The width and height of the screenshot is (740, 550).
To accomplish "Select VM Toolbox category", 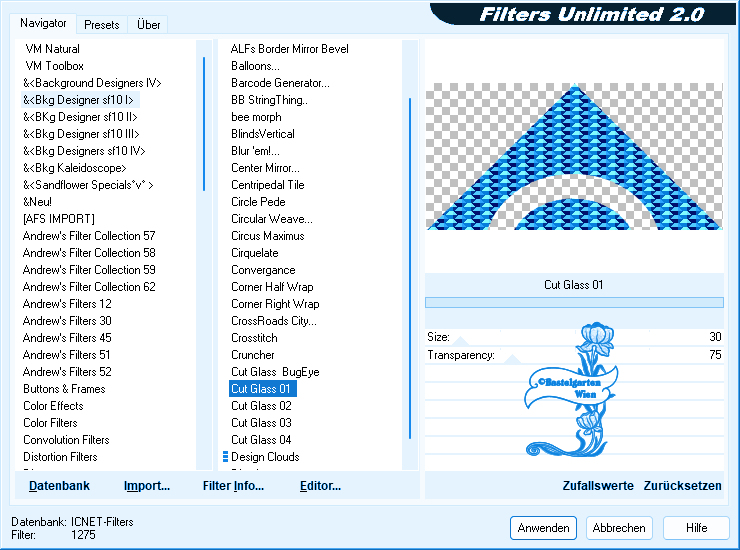I will 54,66.
